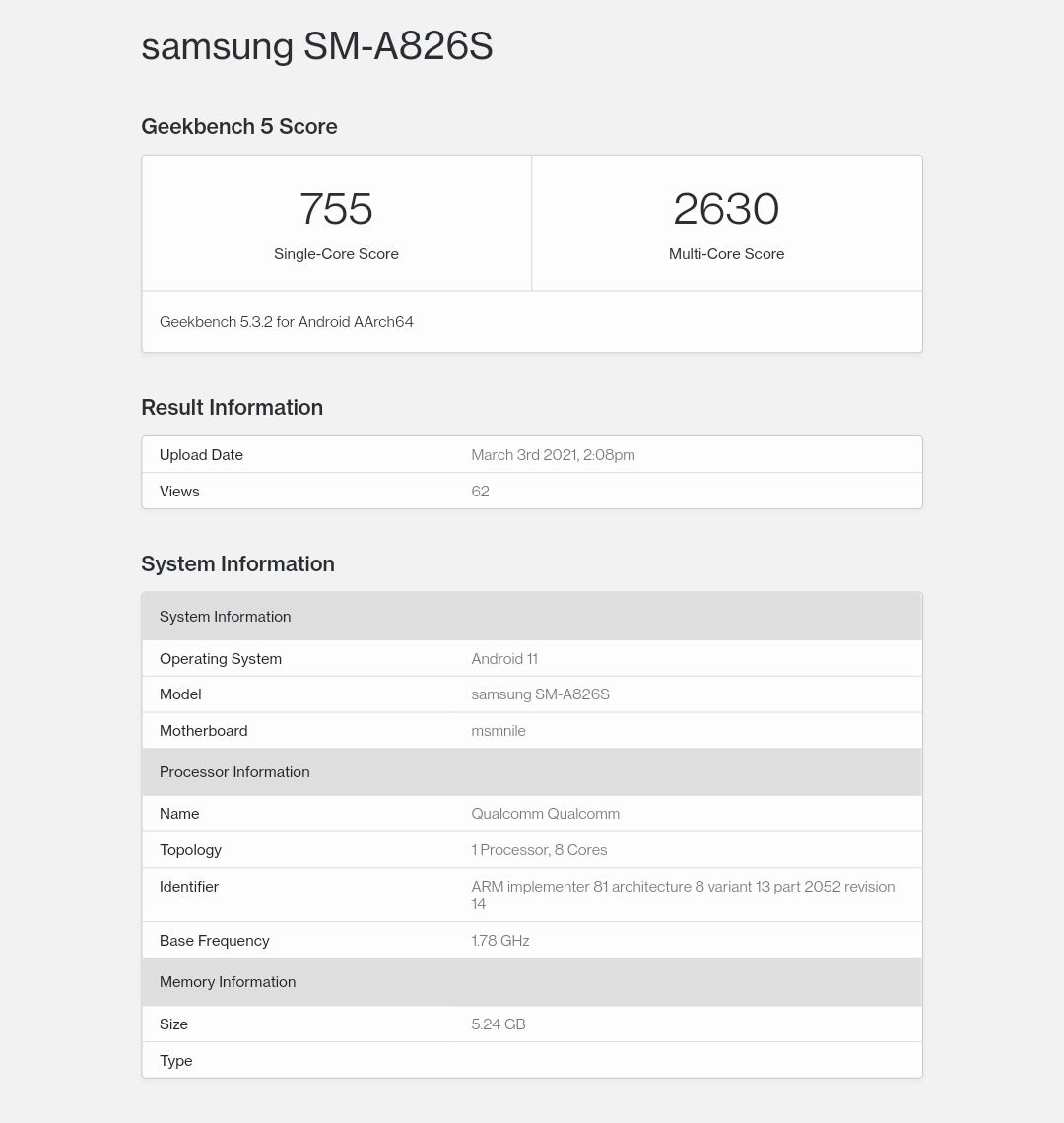
Task: Select the date March 3rd 2021, 2:08pm
Action: [x=553, y=455]
